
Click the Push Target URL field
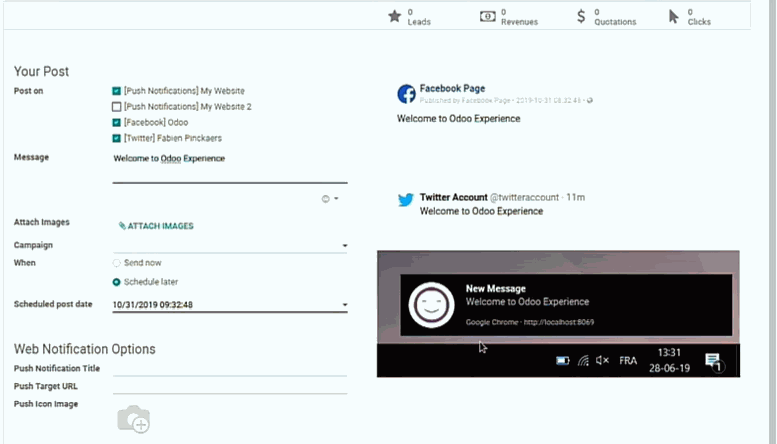pos(230,386)
